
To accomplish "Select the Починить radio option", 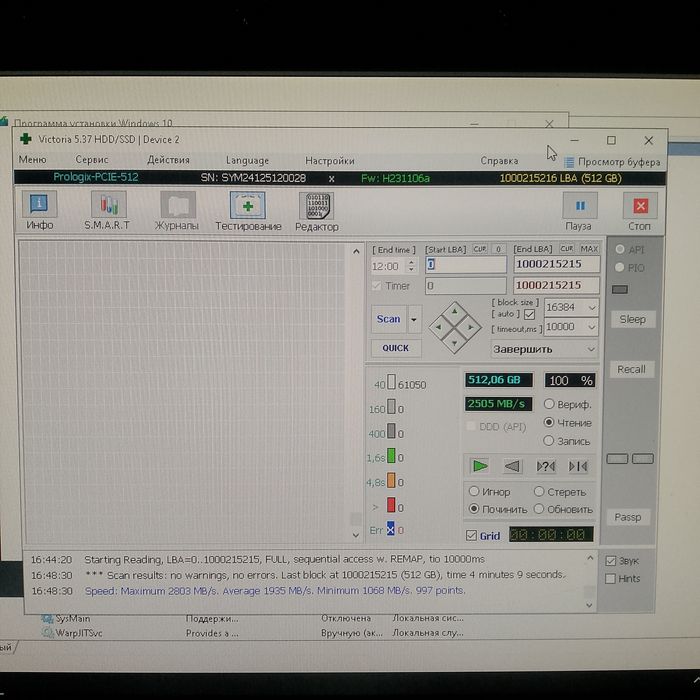I will tap(474, 509).
